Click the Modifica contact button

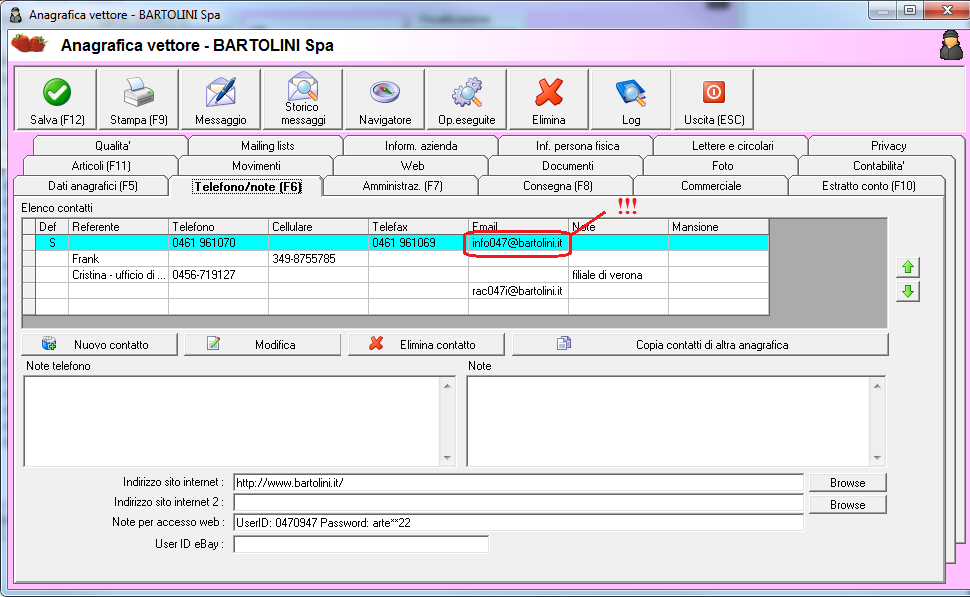pyautogui.click(x=262, y=345)
